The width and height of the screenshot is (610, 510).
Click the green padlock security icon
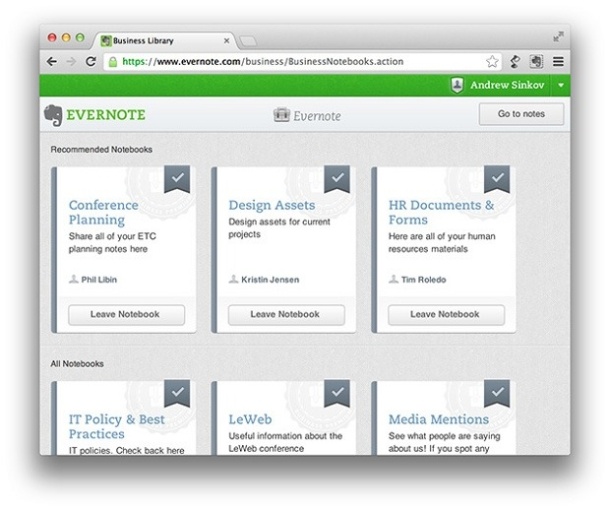pyautogui.click(x=113, y=62)
